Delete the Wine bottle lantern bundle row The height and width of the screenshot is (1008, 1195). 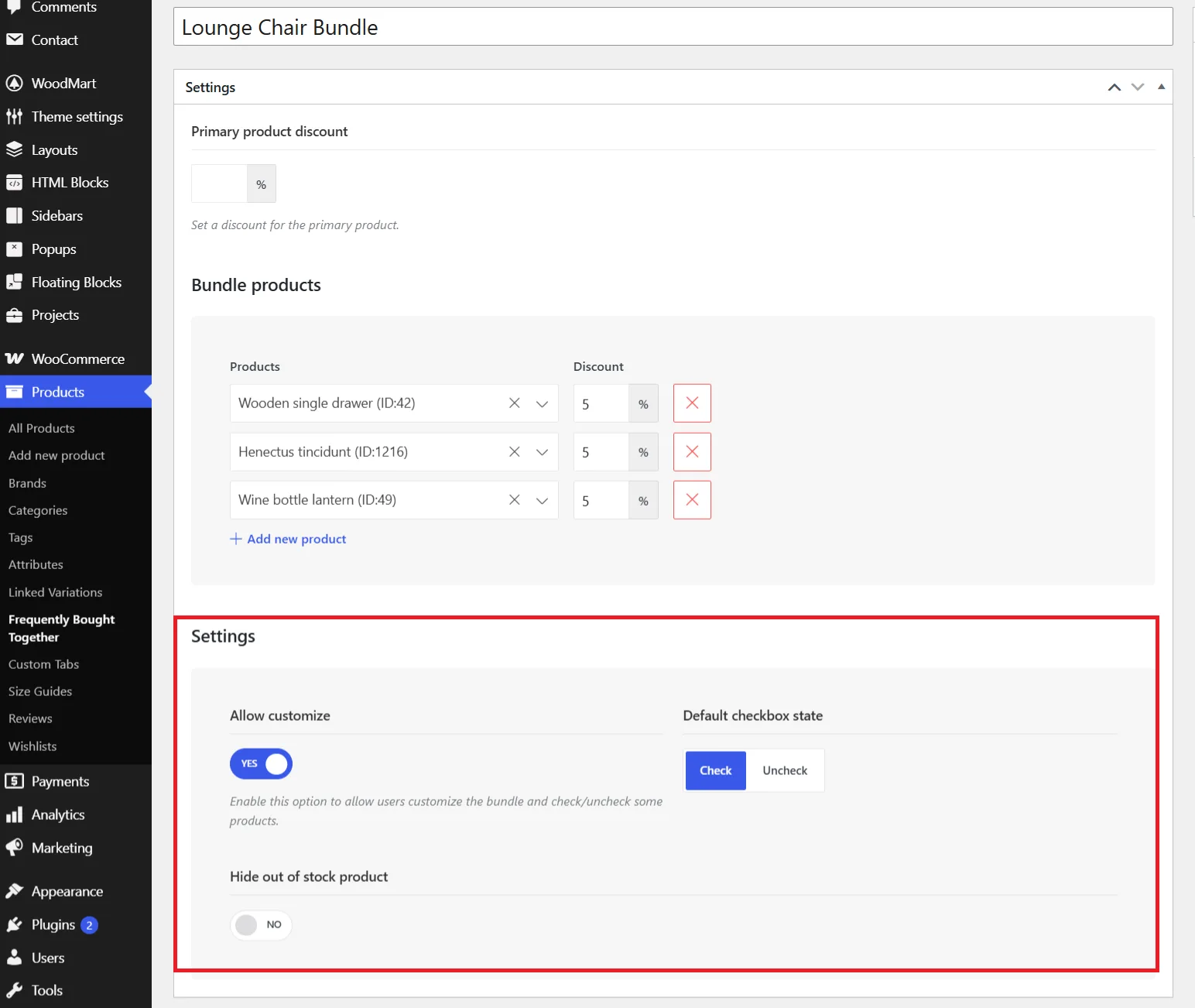(692, 500)
